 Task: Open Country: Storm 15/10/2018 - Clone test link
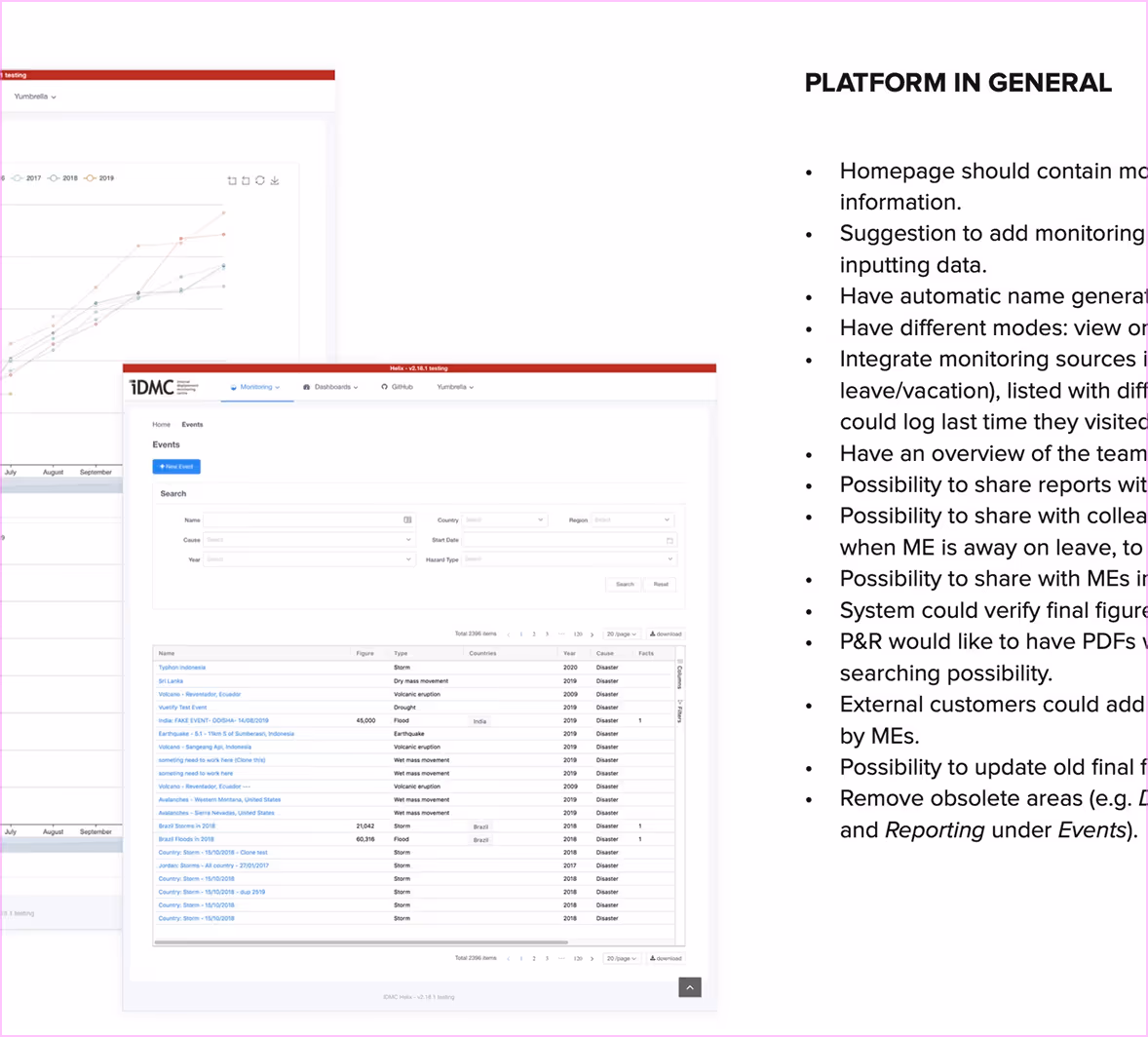pos(213,853)
